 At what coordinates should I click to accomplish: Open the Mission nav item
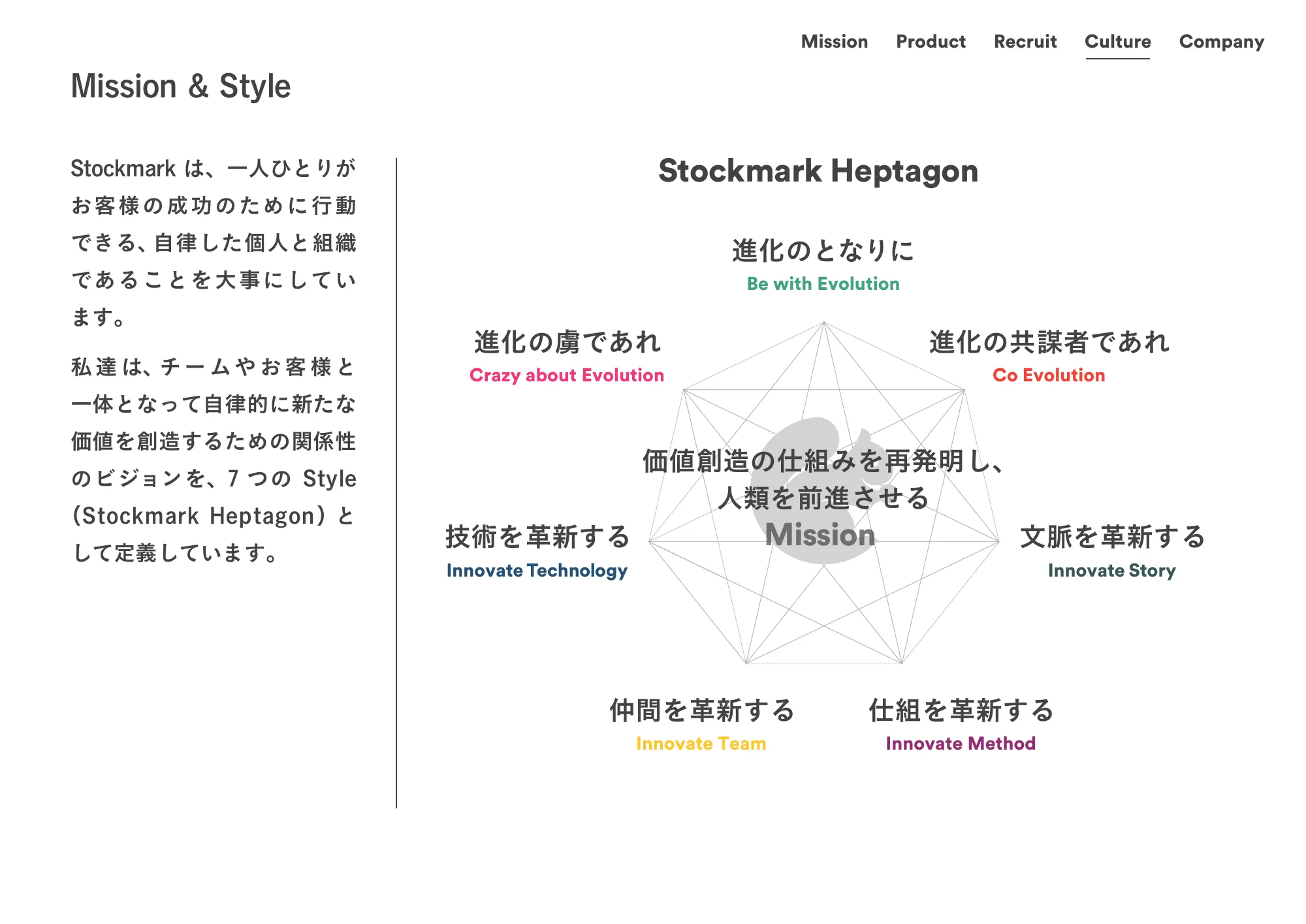(835, 42)
